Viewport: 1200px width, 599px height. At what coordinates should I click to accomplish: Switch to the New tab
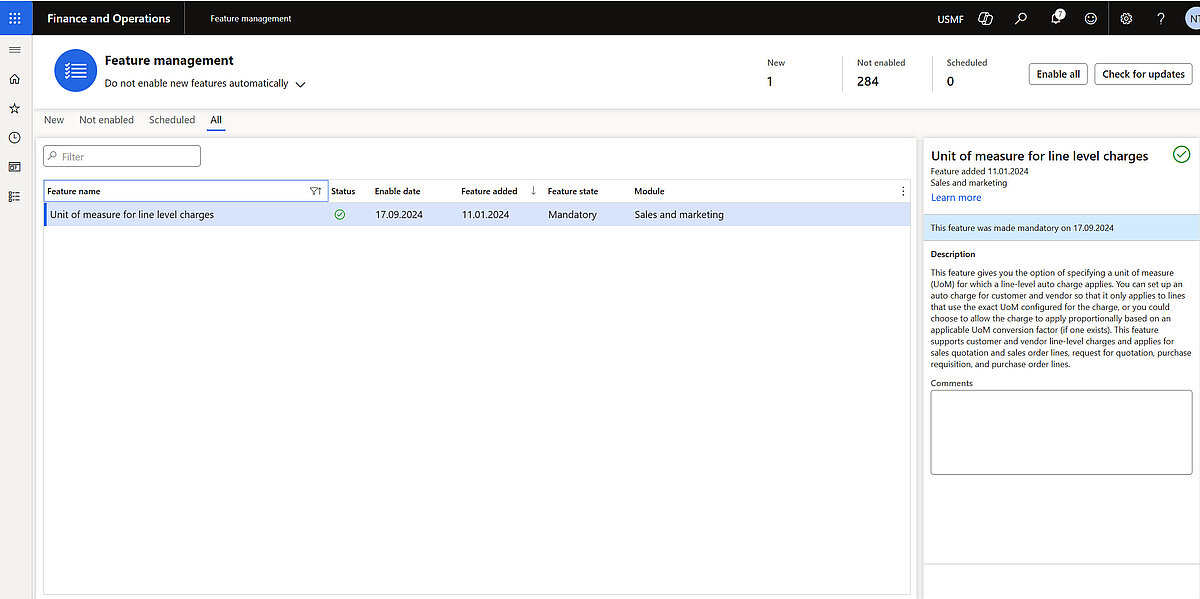(54, 120)
